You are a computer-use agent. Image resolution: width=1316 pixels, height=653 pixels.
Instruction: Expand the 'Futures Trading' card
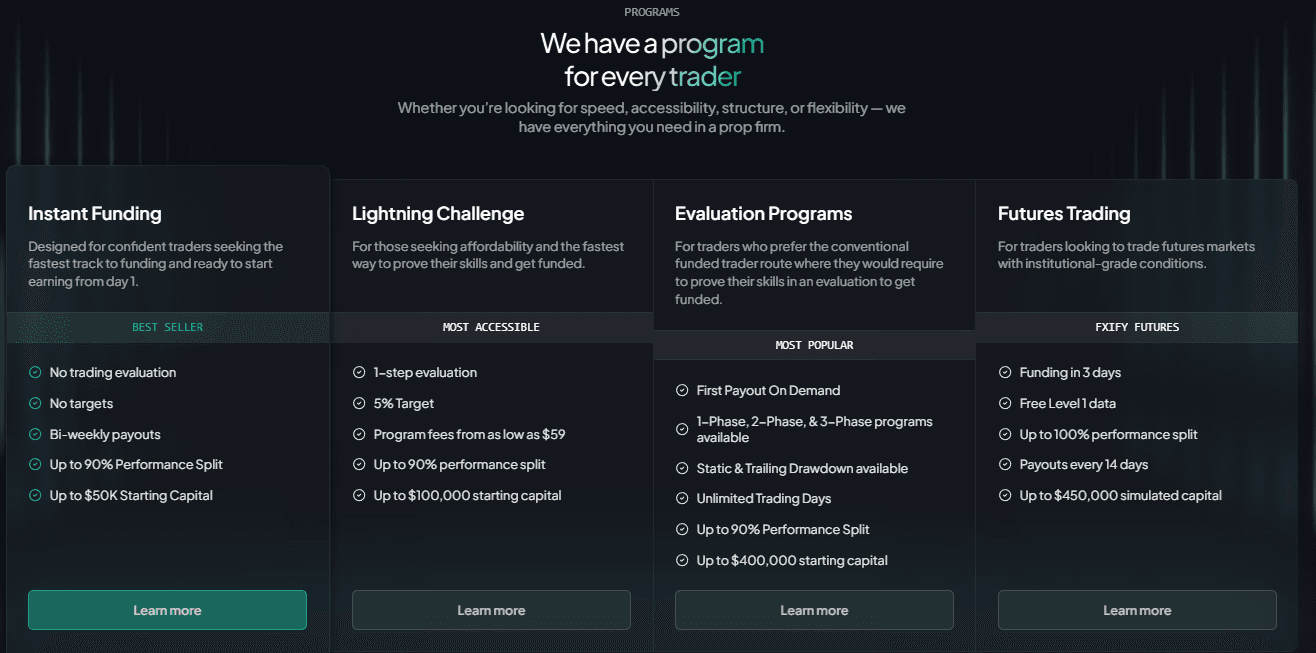1064,213
